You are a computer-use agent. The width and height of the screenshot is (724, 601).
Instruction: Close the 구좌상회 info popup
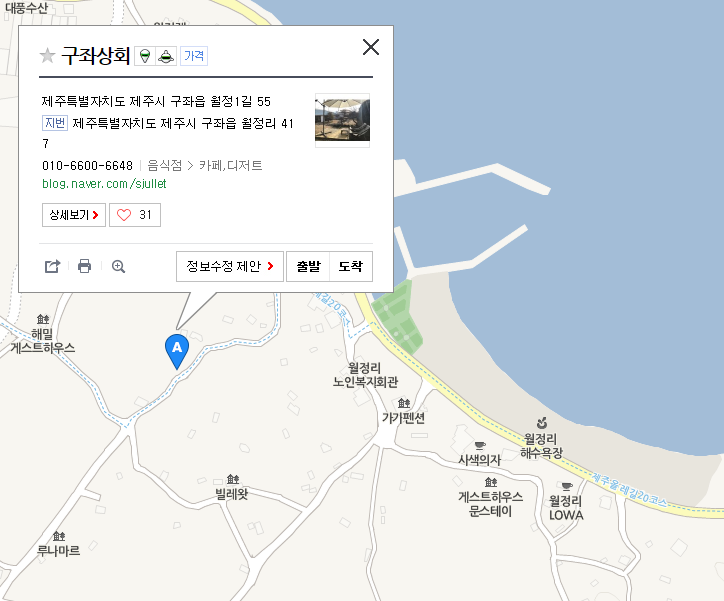(371, 47)
